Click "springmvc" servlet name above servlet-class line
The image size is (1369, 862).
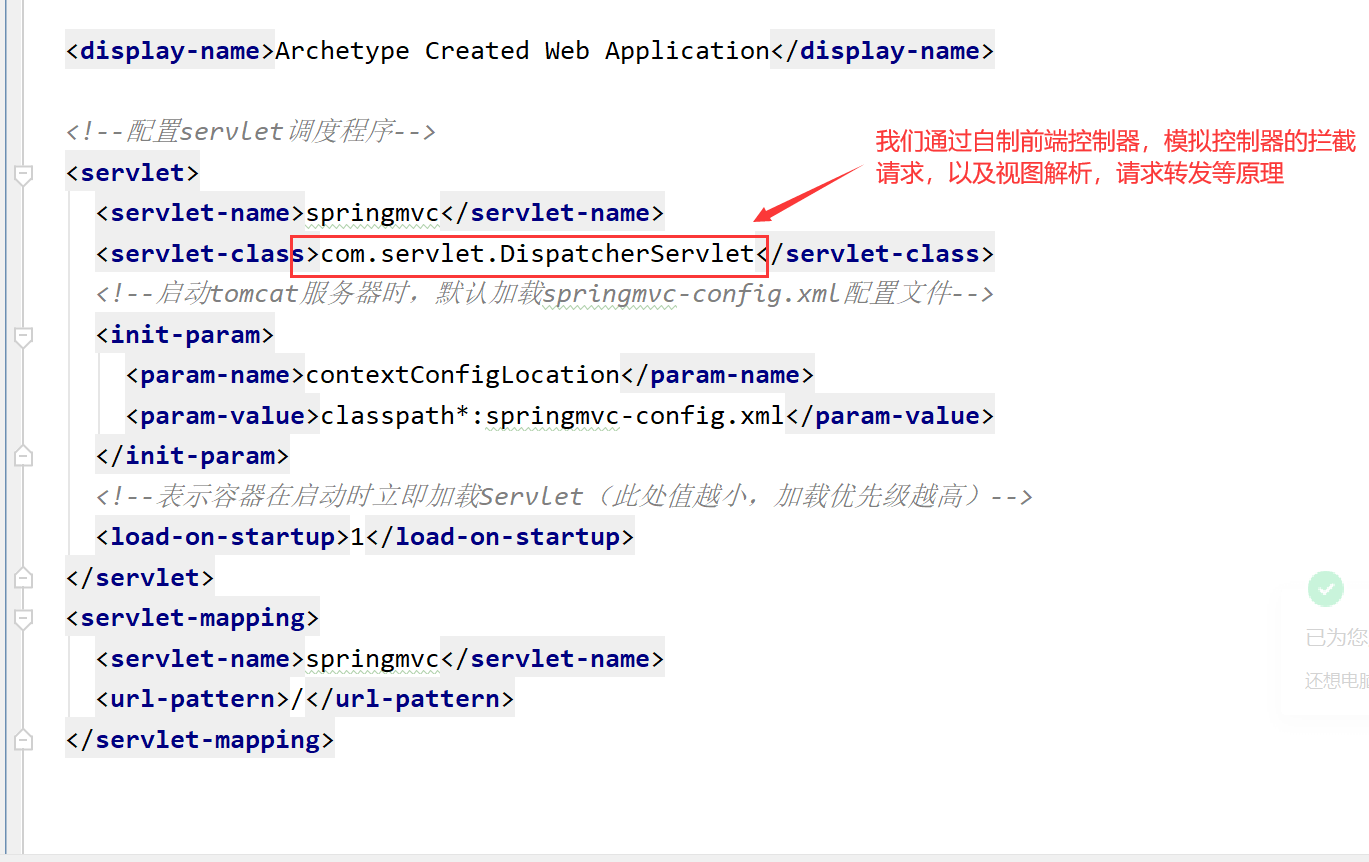373,213
